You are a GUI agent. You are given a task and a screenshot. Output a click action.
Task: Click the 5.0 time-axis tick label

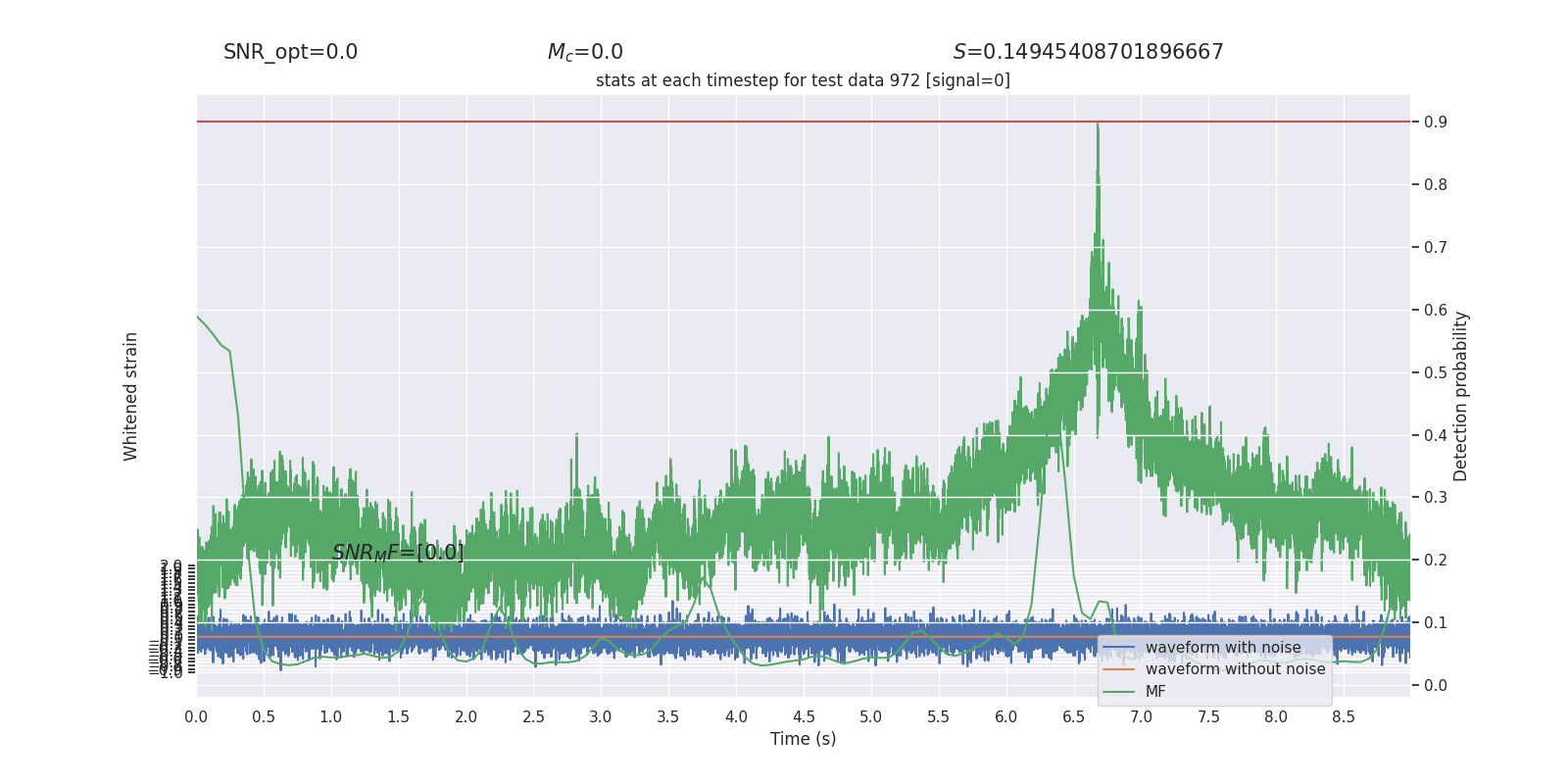click(871, 717)
